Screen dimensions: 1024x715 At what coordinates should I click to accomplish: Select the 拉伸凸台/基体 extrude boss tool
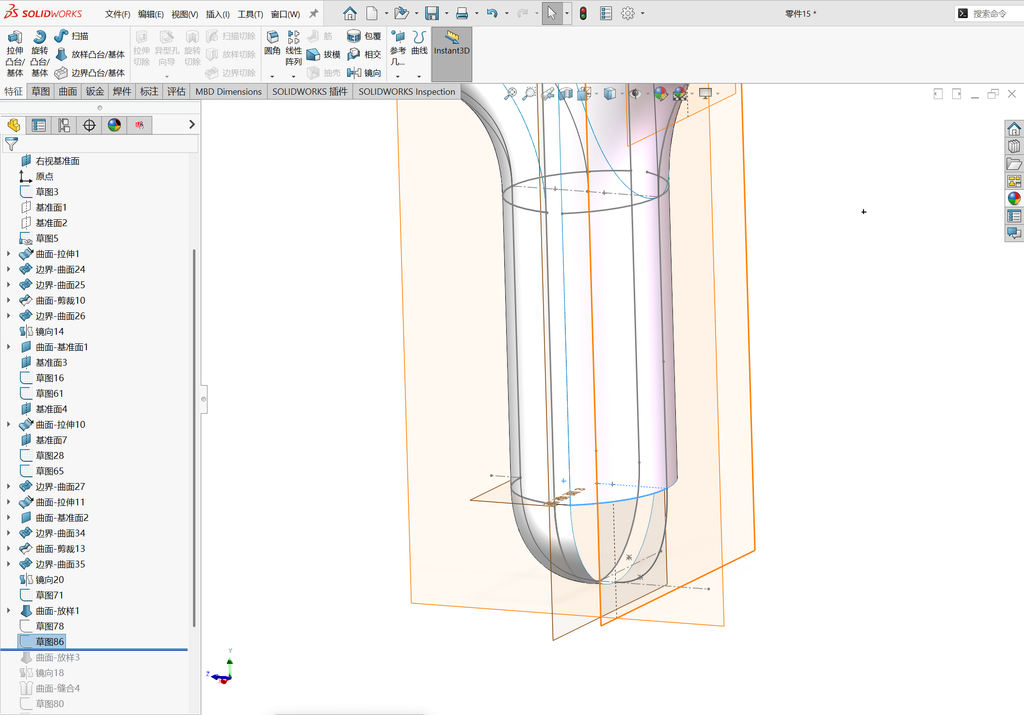click(14, 54)
